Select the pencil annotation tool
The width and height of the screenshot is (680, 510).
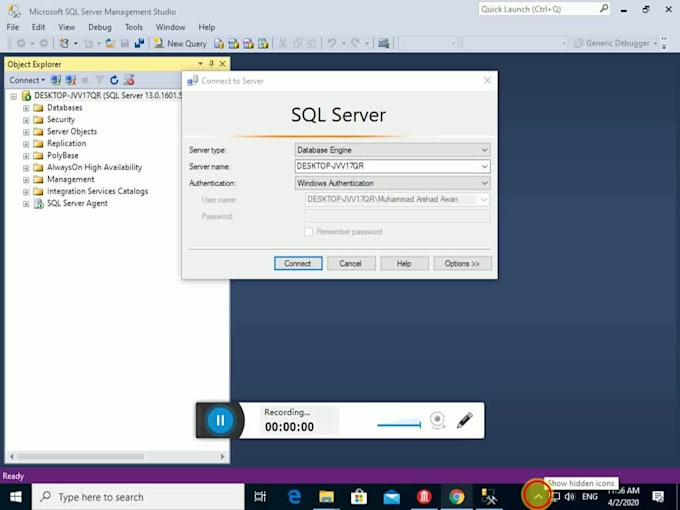pos(464,420)
